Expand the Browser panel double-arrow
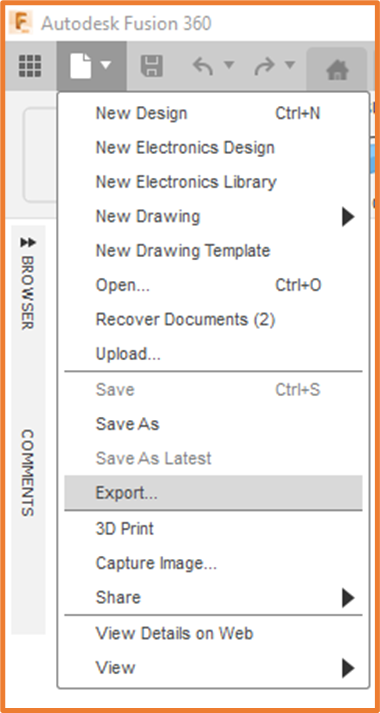This screenshot has width=380, height=713. click(28, 242)
